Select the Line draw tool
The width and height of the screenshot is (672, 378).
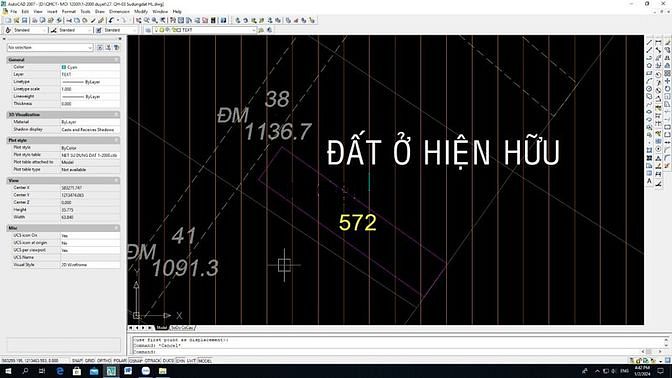point(649,42)
